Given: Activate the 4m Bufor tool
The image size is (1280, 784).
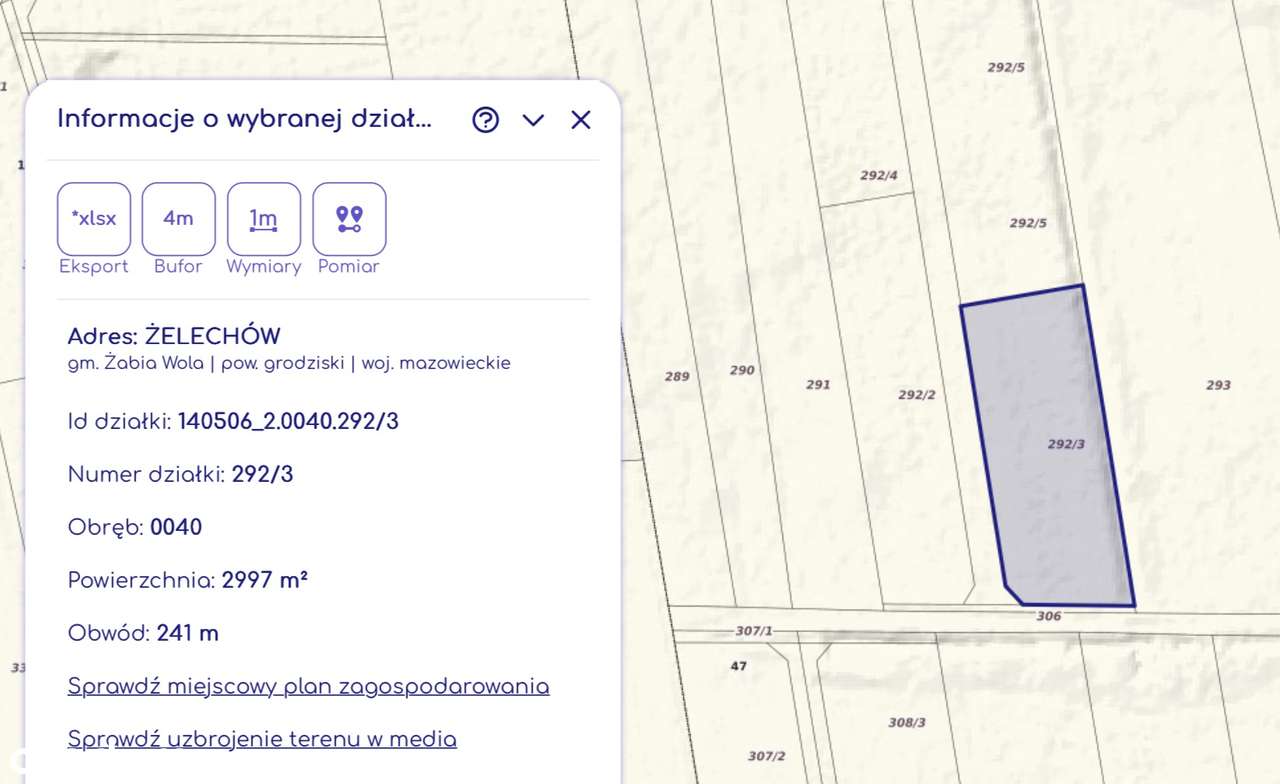Looking at the screenshot, I should [x=178, y=218].
